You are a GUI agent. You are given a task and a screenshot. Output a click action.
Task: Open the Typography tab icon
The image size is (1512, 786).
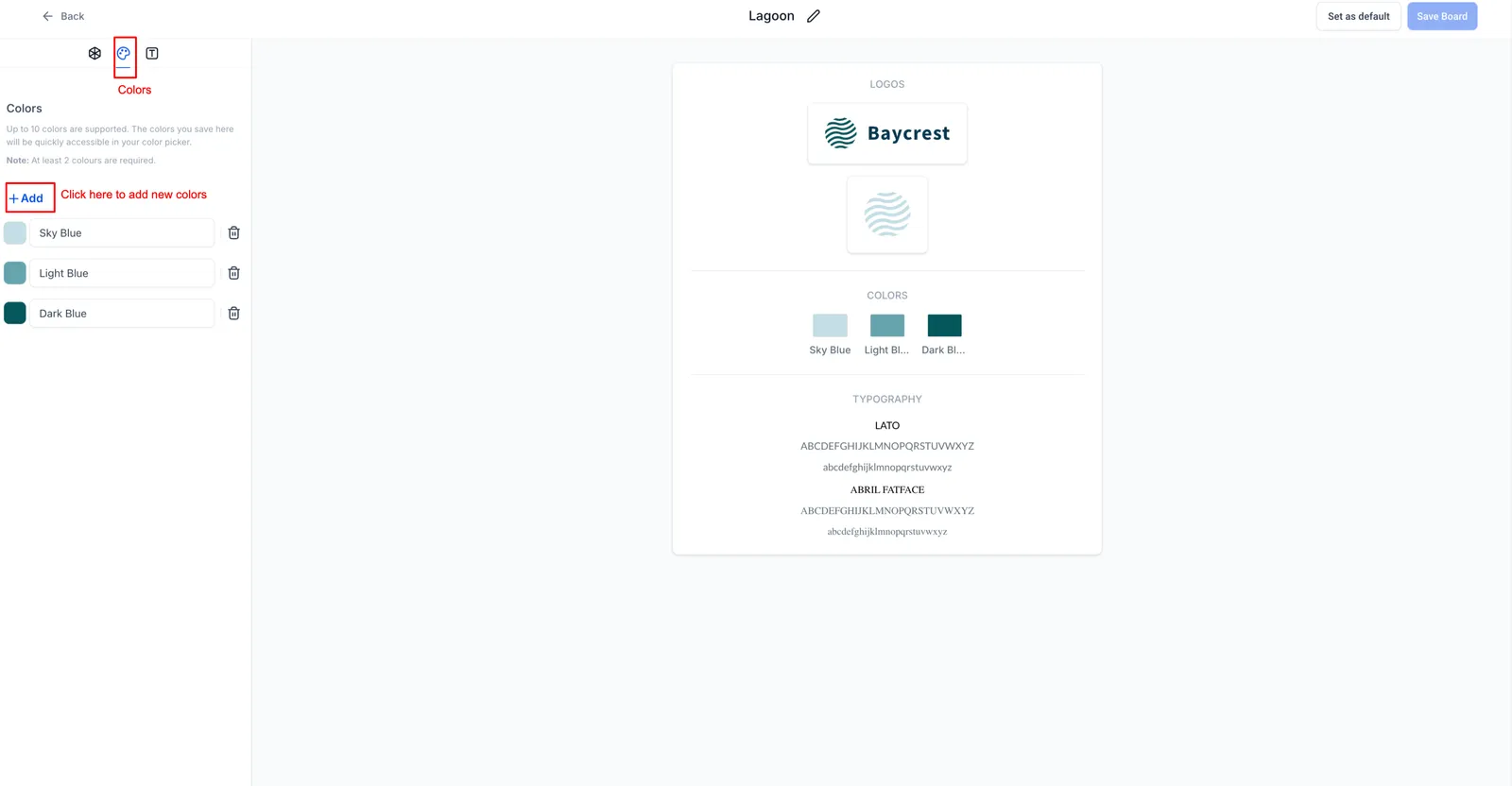(152, 54)
